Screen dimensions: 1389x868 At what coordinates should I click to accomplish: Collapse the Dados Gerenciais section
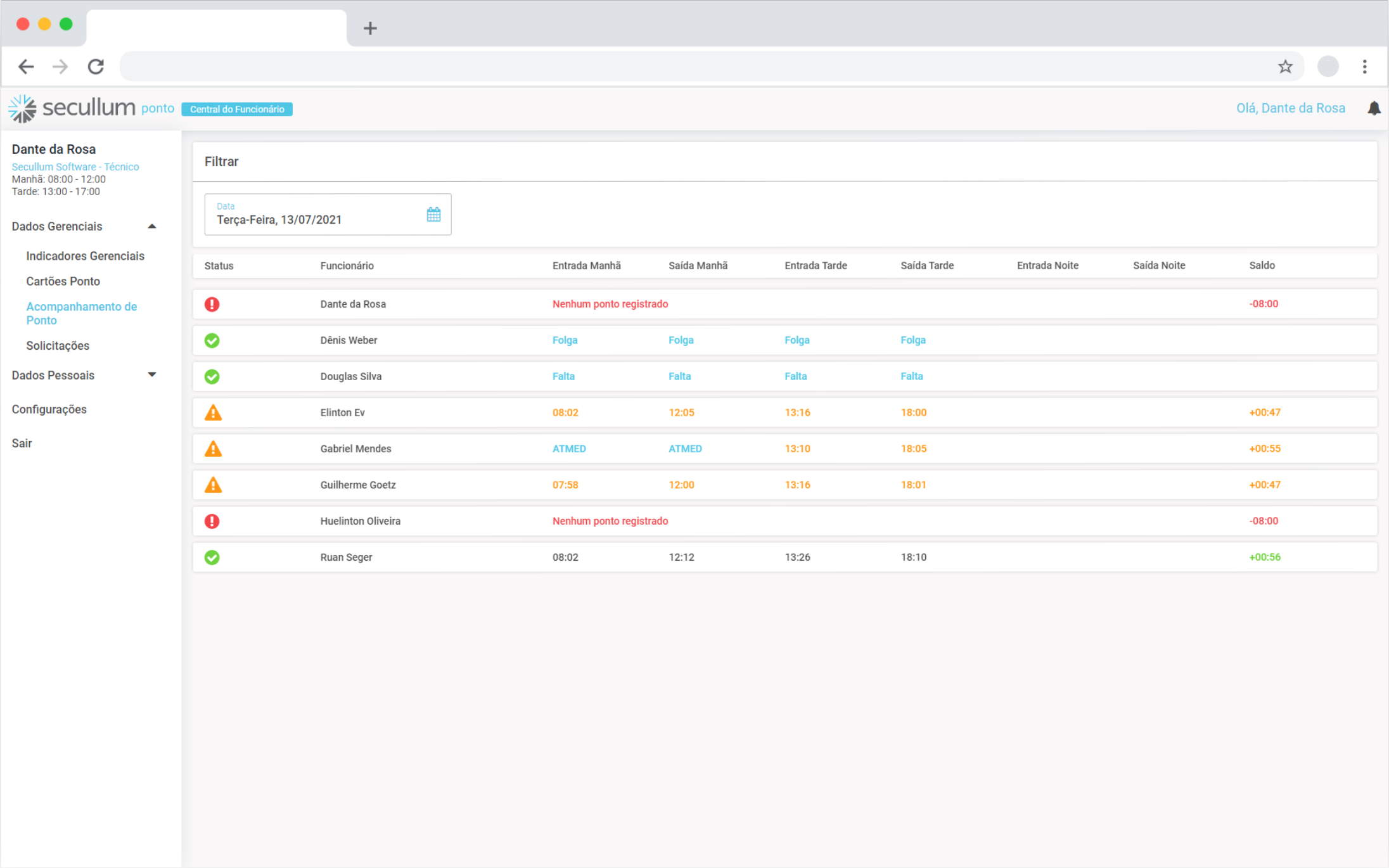pyautogui.click(x=151, y=226)
